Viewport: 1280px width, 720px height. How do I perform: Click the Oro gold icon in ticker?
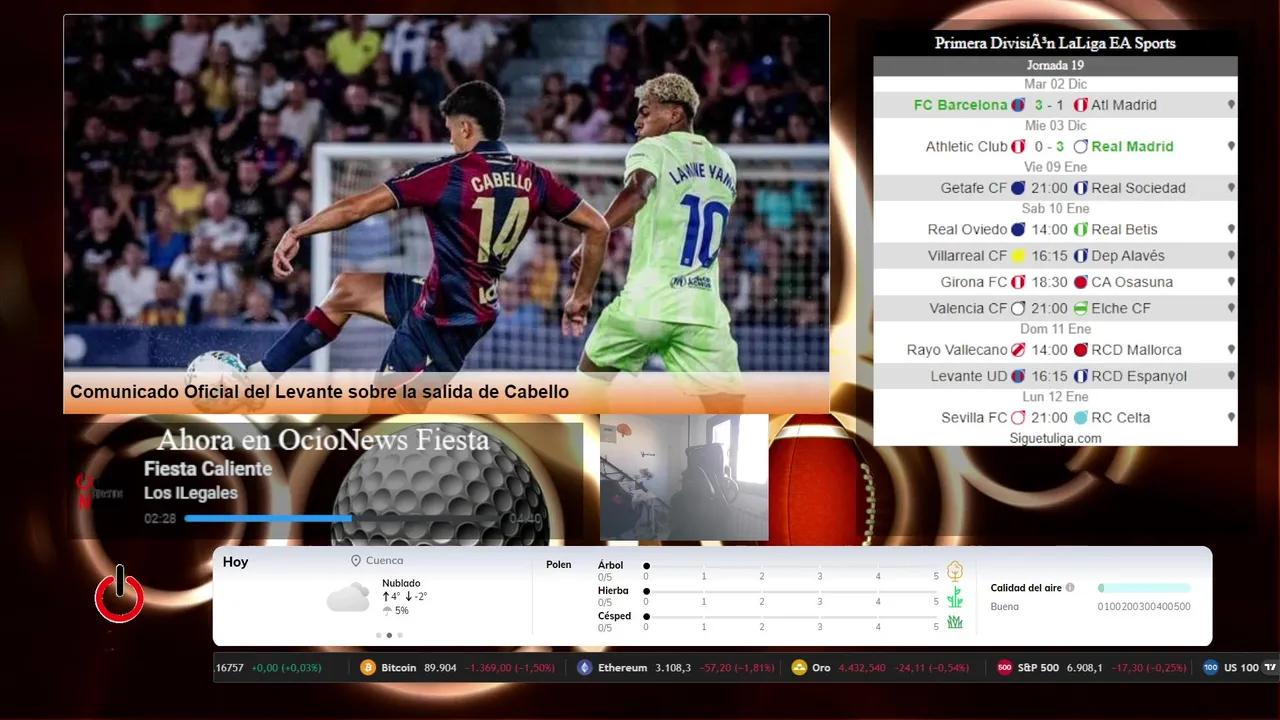tap(799, 667)
